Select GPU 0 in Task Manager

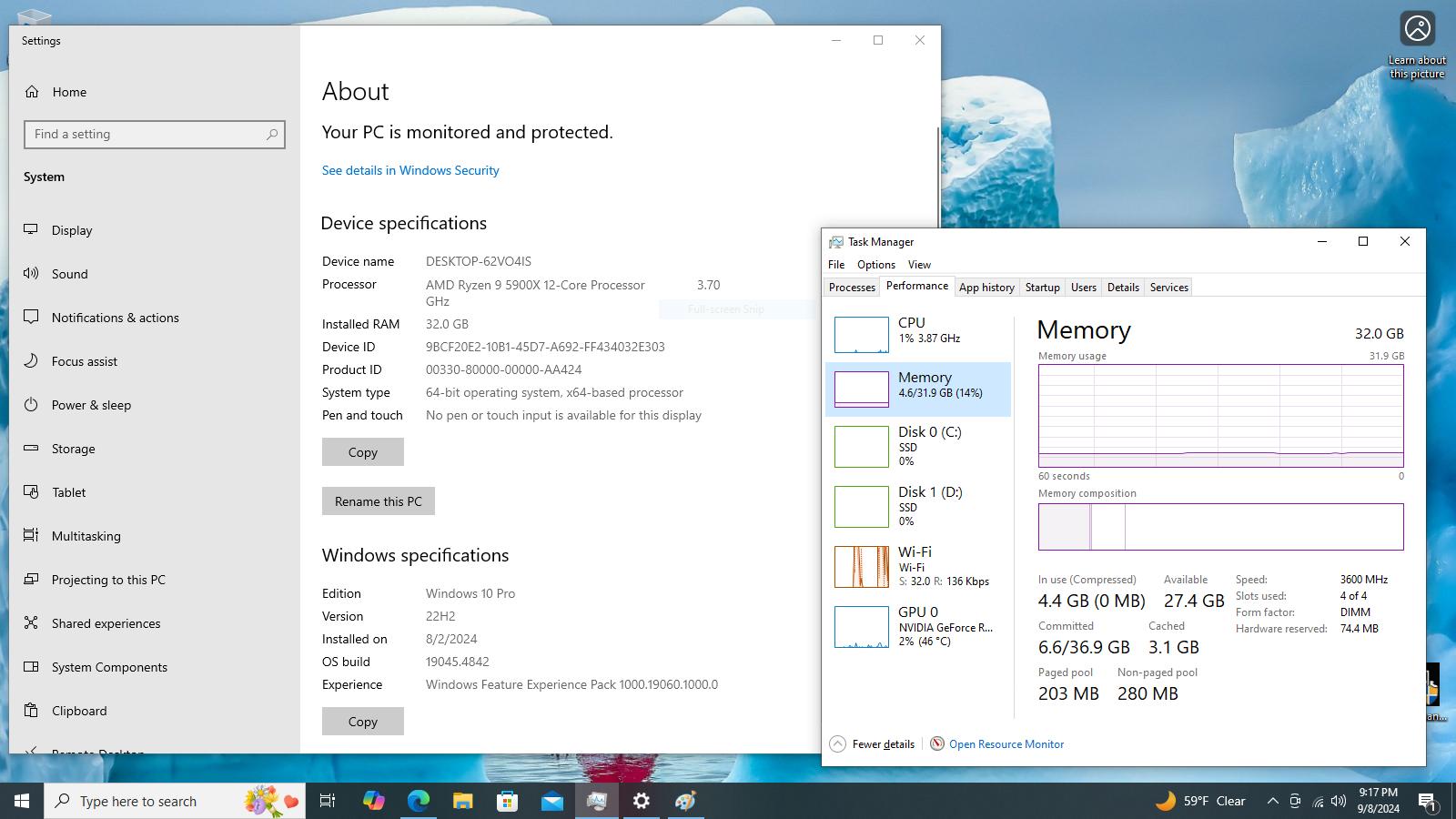point(918,626)
